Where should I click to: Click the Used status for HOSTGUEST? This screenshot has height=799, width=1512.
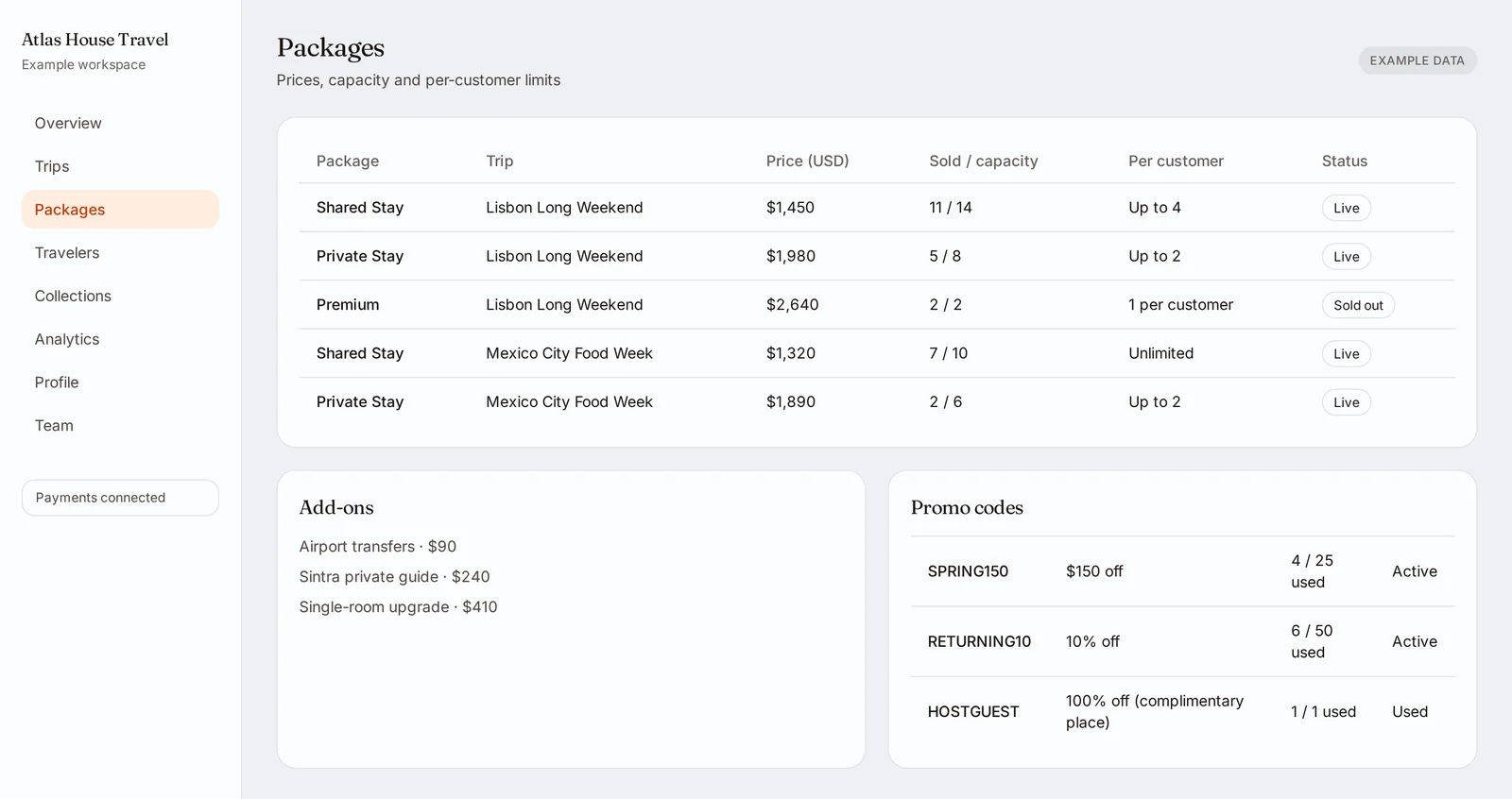tap(1410, 712)
